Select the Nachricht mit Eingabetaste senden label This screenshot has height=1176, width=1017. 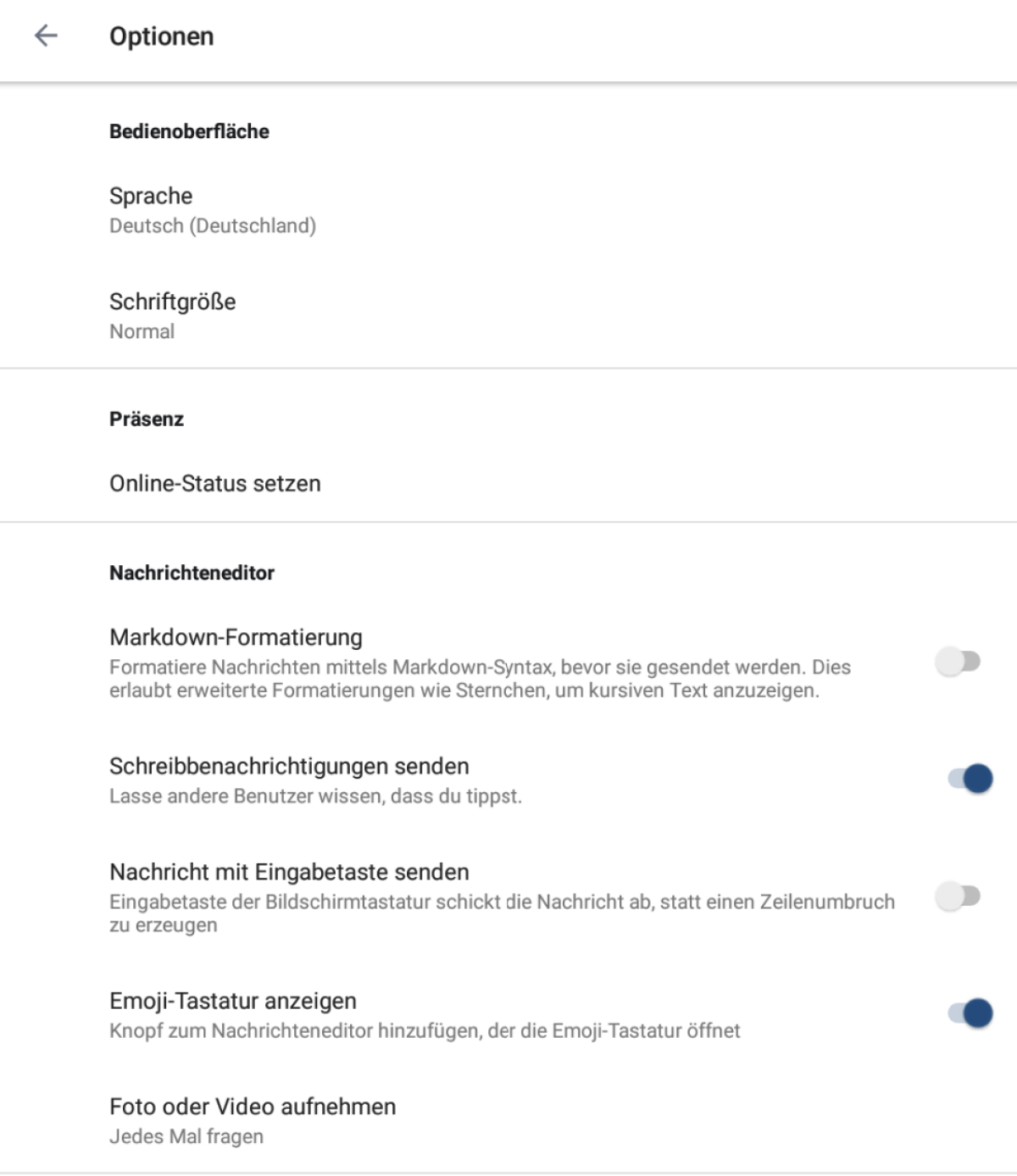pyautogui.click(x=289, y=872)
